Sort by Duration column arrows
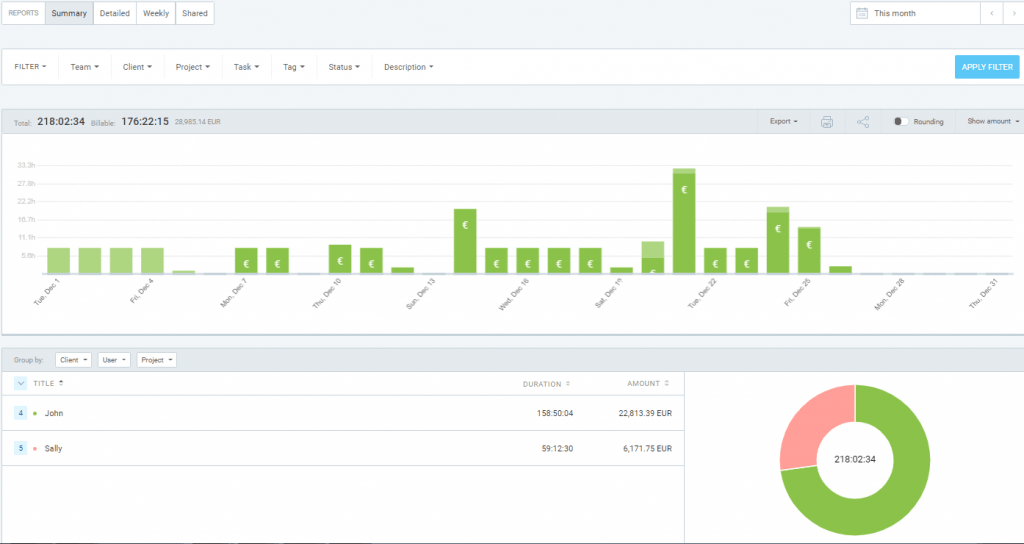The height and width of the screenshot is (544, 1024). pyautogui.click(x=569, y=383)
